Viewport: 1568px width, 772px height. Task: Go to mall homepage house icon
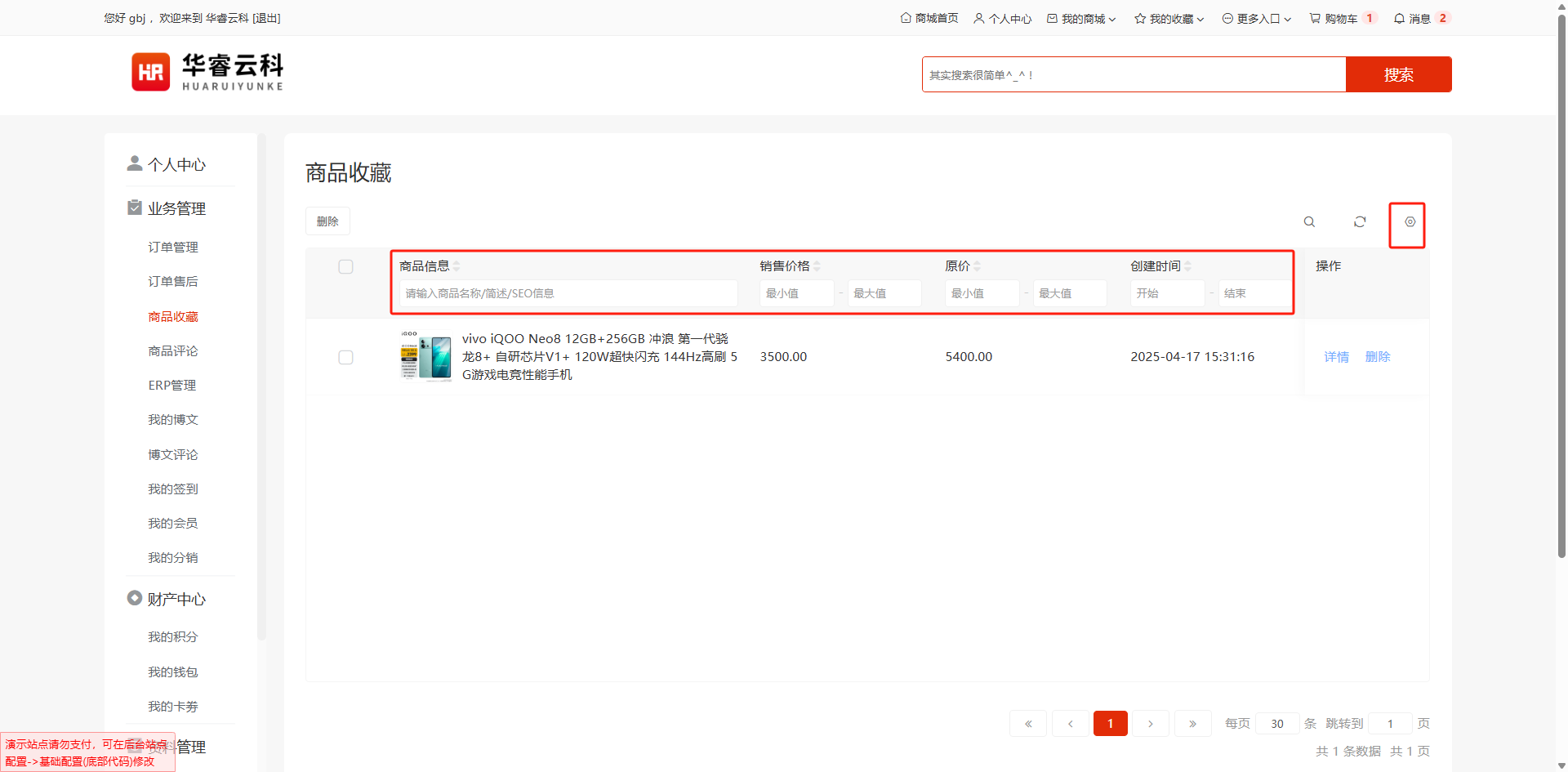tap(906, 18)
